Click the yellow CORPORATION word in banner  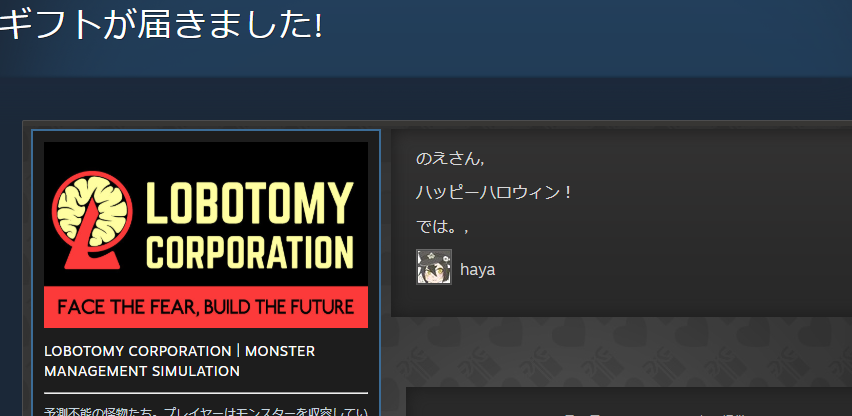coord(252,252)
